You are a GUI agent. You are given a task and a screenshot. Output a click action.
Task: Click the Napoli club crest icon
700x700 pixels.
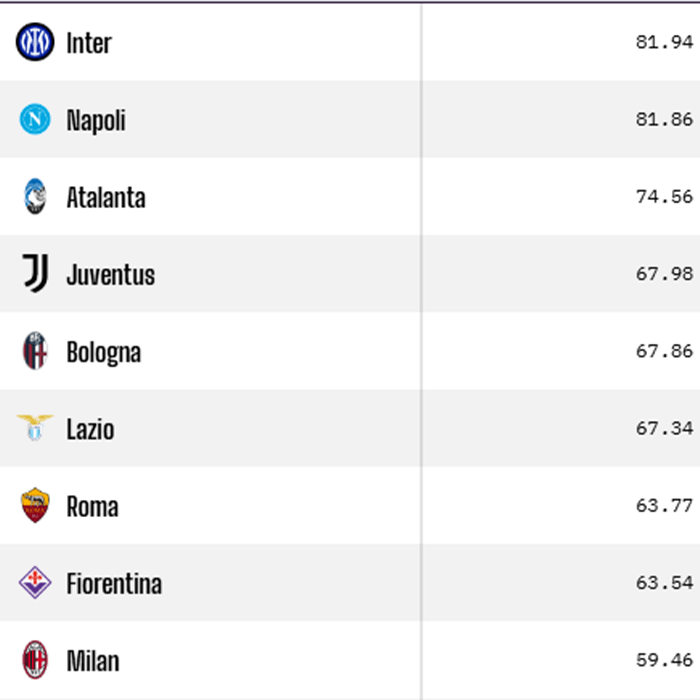point(35,120)
